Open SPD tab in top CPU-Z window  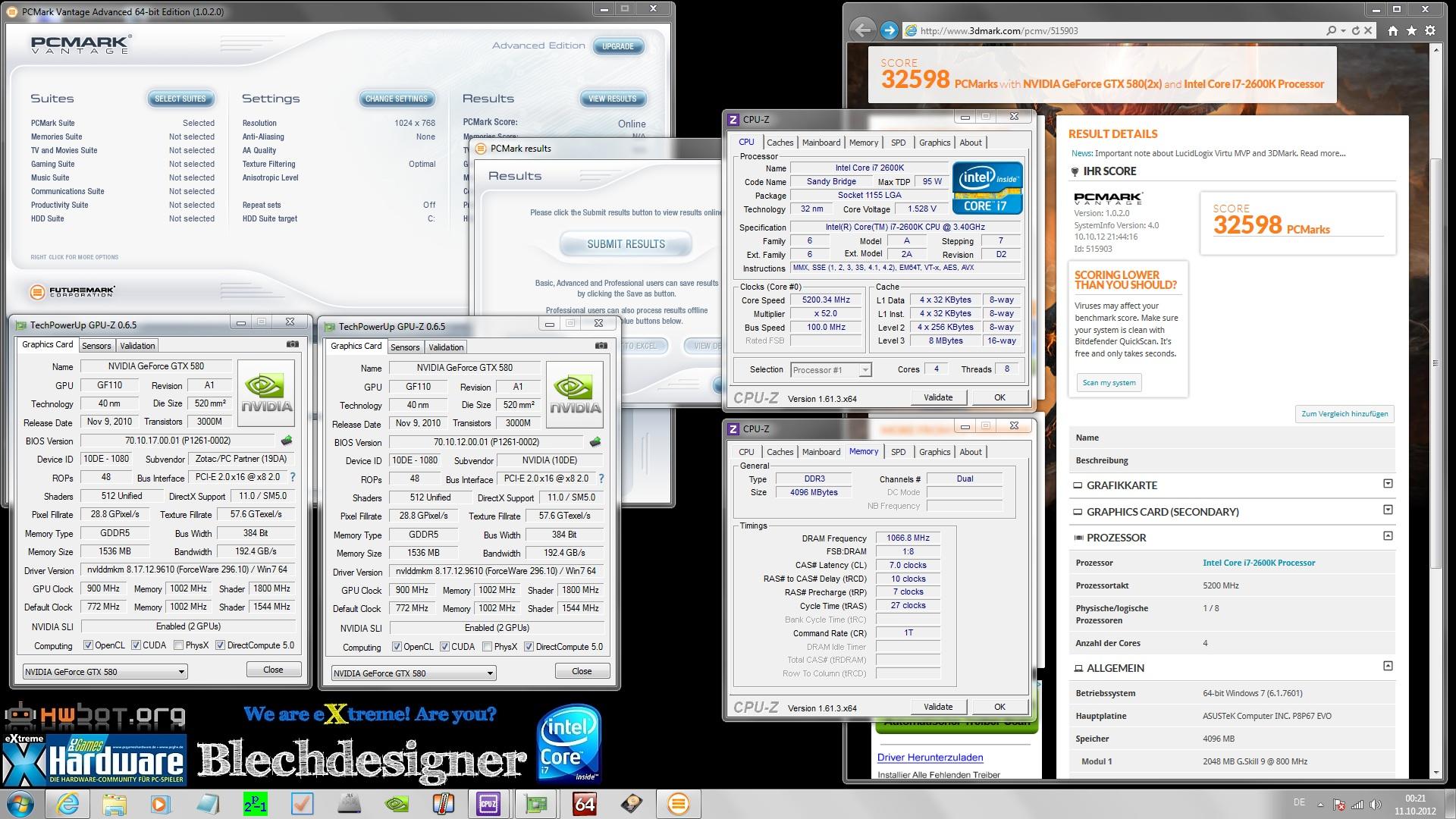[x=898, y=143]
